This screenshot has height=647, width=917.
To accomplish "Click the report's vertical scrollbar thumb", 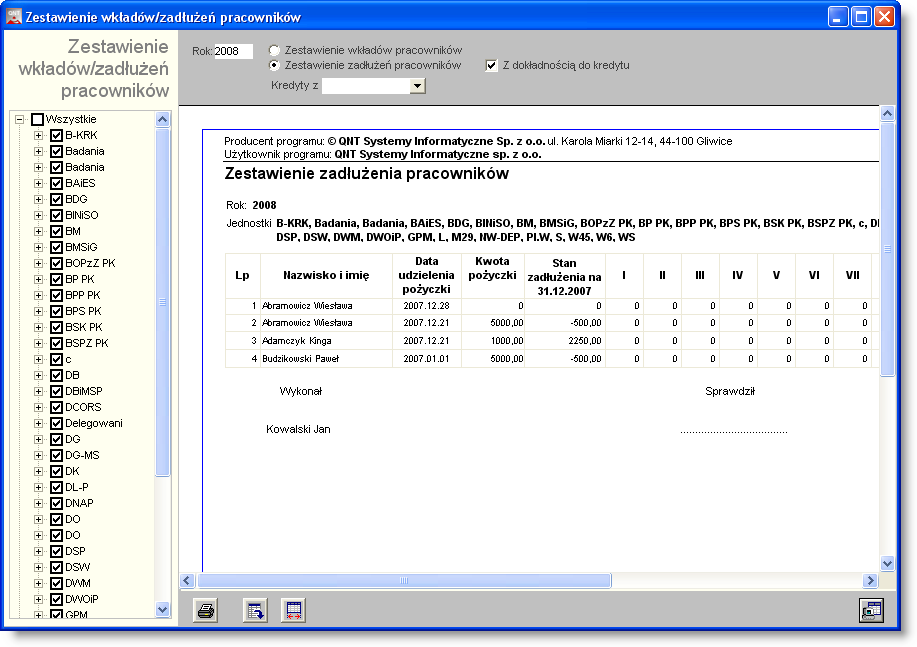I will [x=887, y=249].
